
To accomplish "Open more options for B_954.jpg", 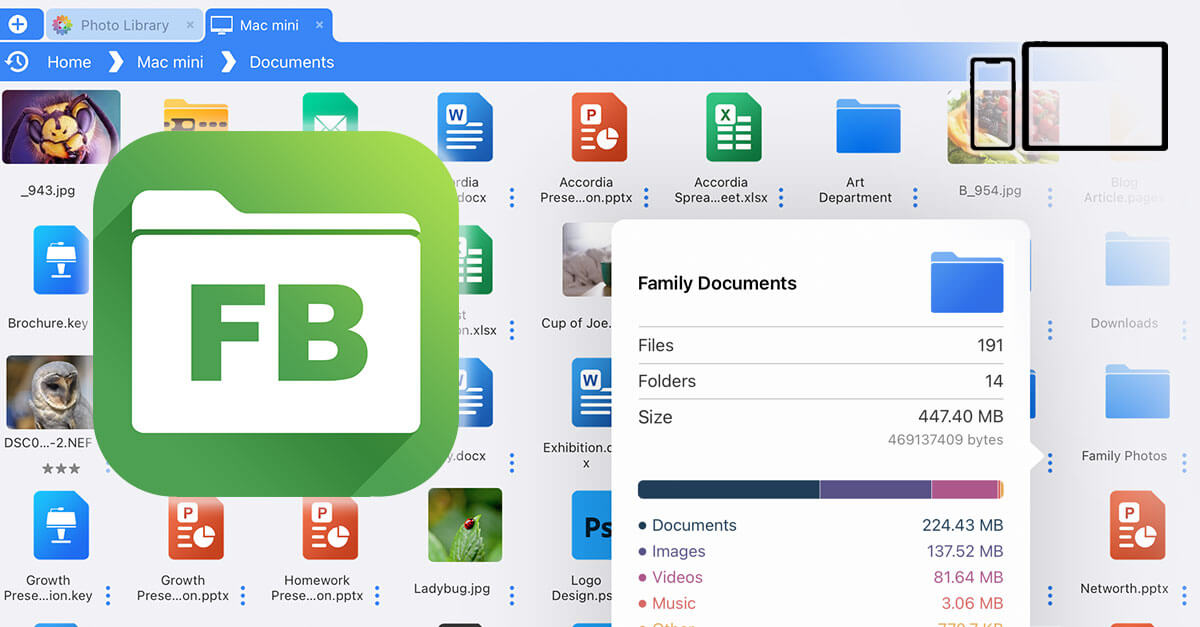I will (1050, 197).
